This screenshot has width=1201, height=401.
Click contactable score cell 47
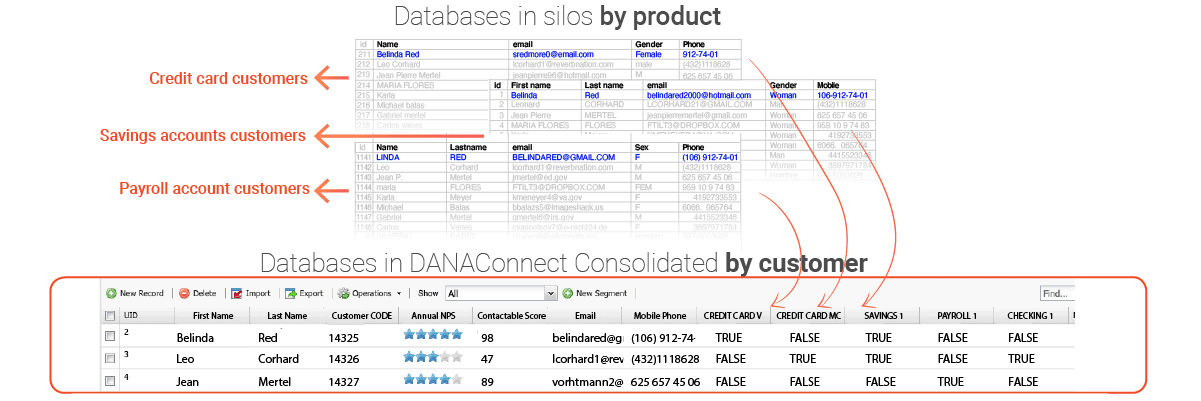(x=488, y=360)
